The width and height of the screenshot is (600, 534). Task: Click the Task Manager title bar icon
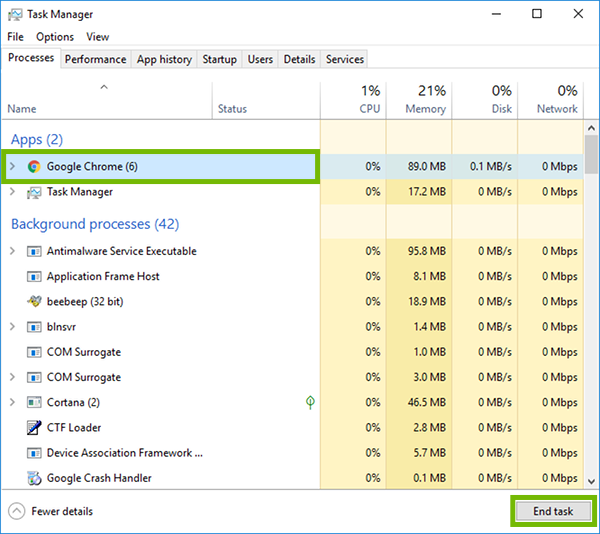(15, 15)
